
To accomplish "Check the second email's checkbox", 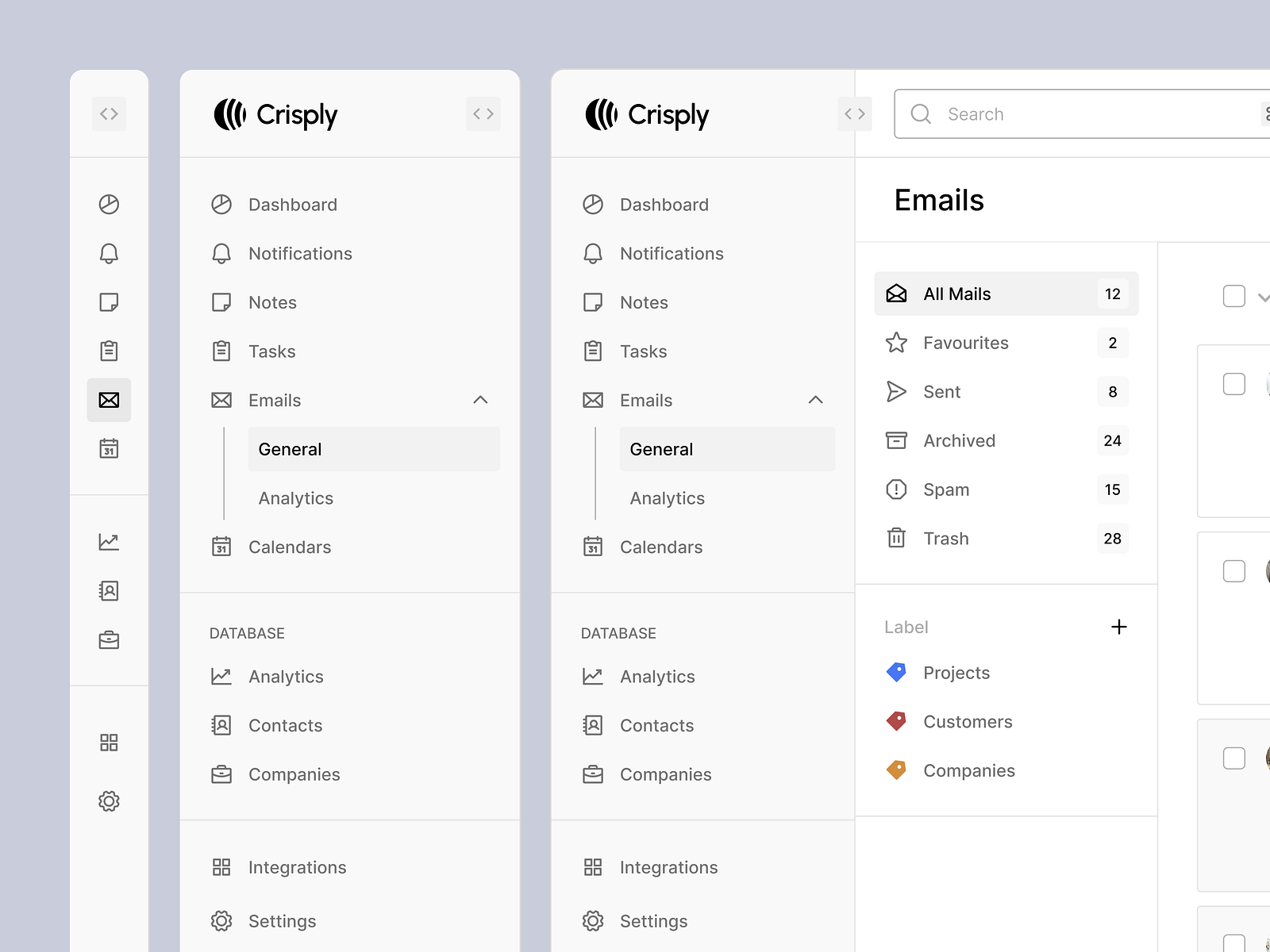I will (x=1234, y=570).
